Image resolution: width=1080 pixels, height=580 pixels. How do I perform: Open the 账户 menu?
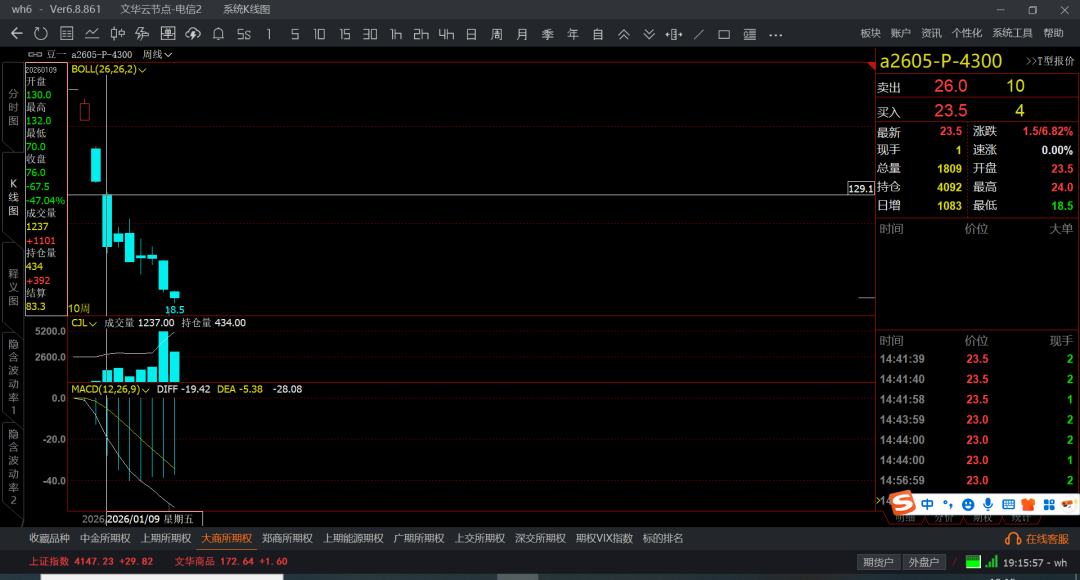[900, 33]
